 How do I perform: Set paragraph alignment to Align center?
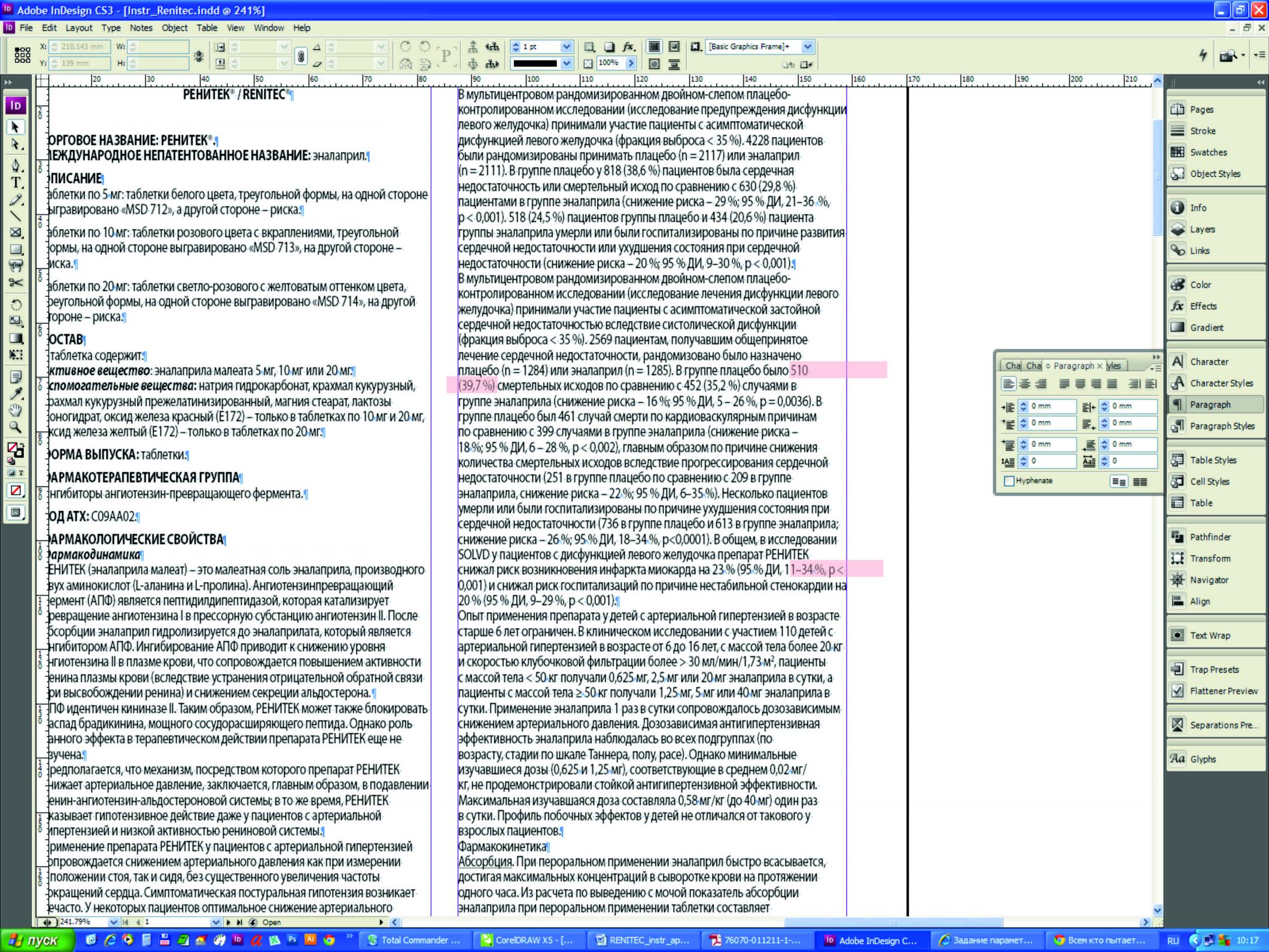pos(1025,384)
